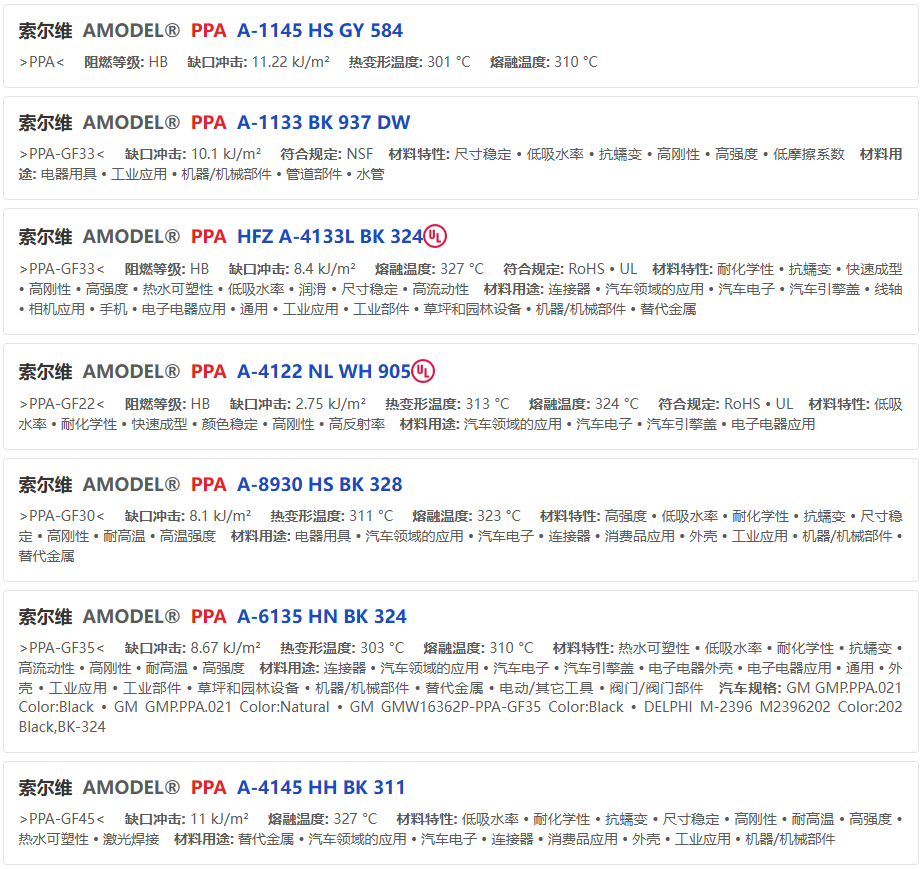Open the A-4122 NL WH 905 product link
Viewport: 923px width, 869px height.
pyautogui.click(x=324, y=372)
